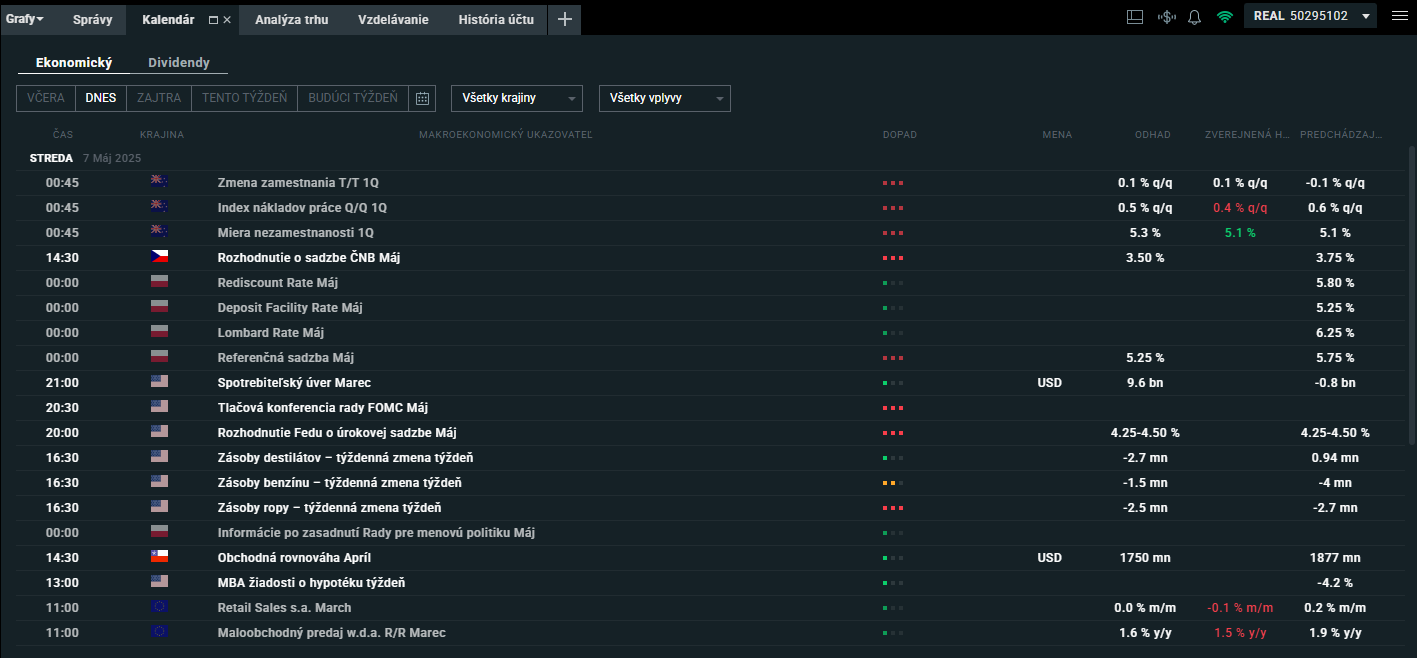Screen dimensions: 1417x658
Task: Close the Kalendár tab
Action: tap(227, 20)
